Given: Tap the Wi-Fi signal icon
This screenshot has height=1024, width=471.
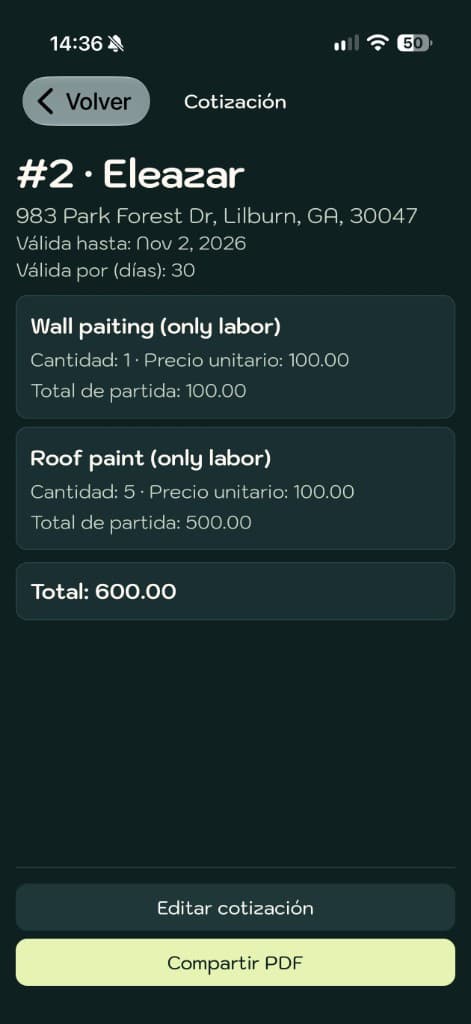Looking at the screenshot, I should click(x=378, y=43).
